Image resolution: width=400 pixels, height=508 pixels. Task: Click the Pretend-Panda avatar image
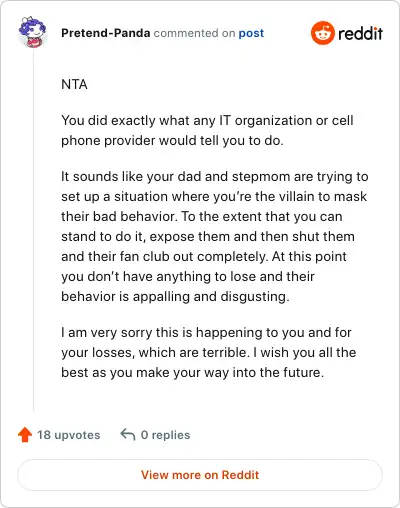tap(32, 32)
